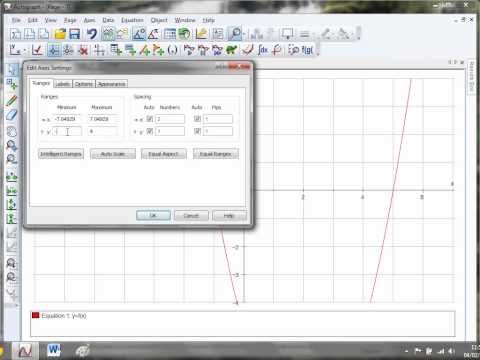Toggle Auto pips checkbox for y axis
This screenshot has height=360, width=480.
pos(197,131)
